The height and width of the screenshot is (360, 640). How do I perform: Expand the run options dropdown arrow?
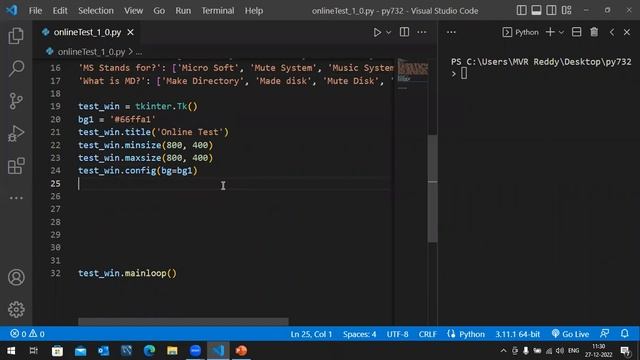click(x=389, y=32)
